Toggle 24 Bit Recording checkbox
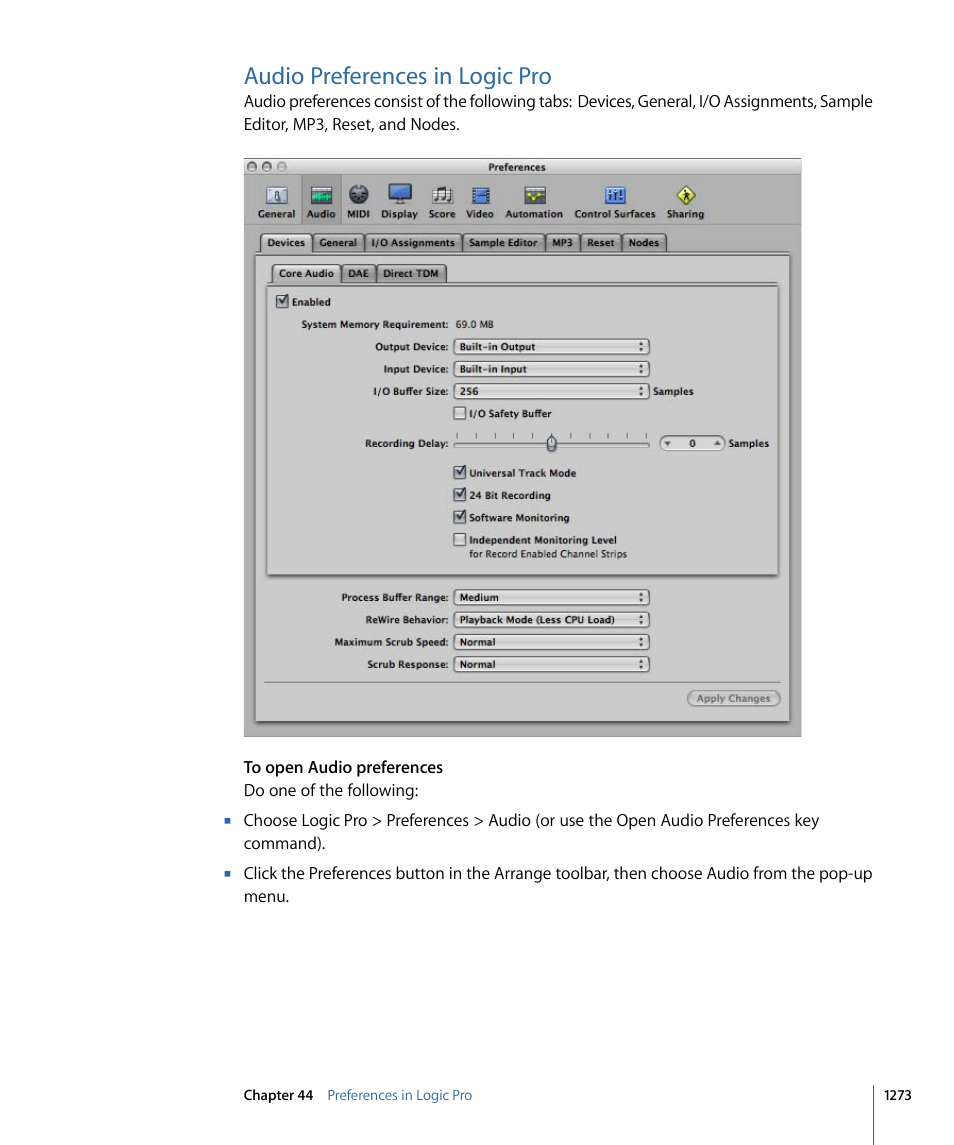The width and height of the screenshot is (954, 1145). (x=459, y=494)
